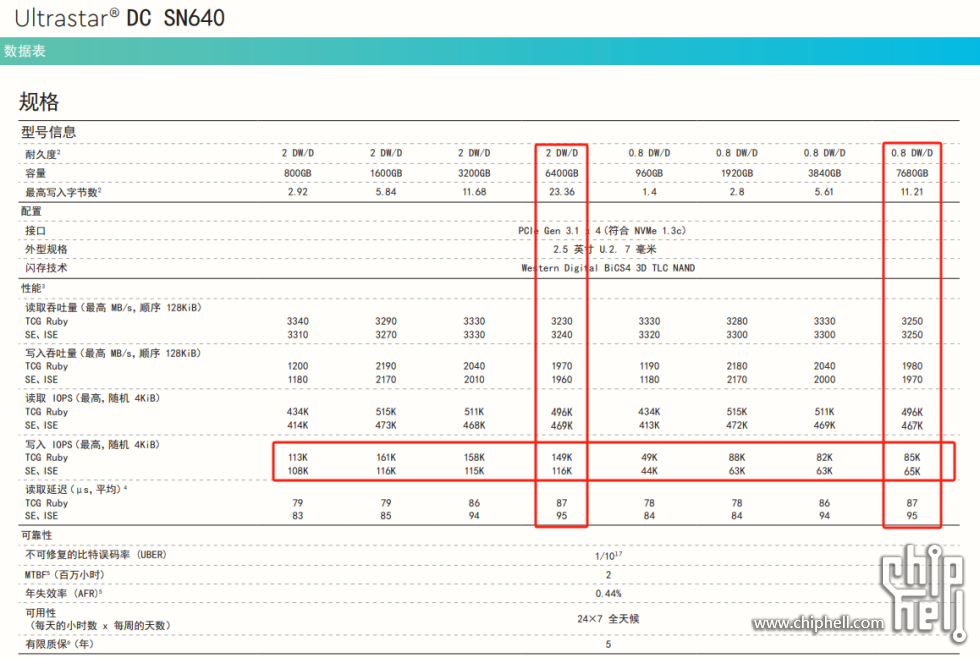Click the 不可修复的比特误码率 (UBER) label

pyautogui.click(x=96, y=555)
